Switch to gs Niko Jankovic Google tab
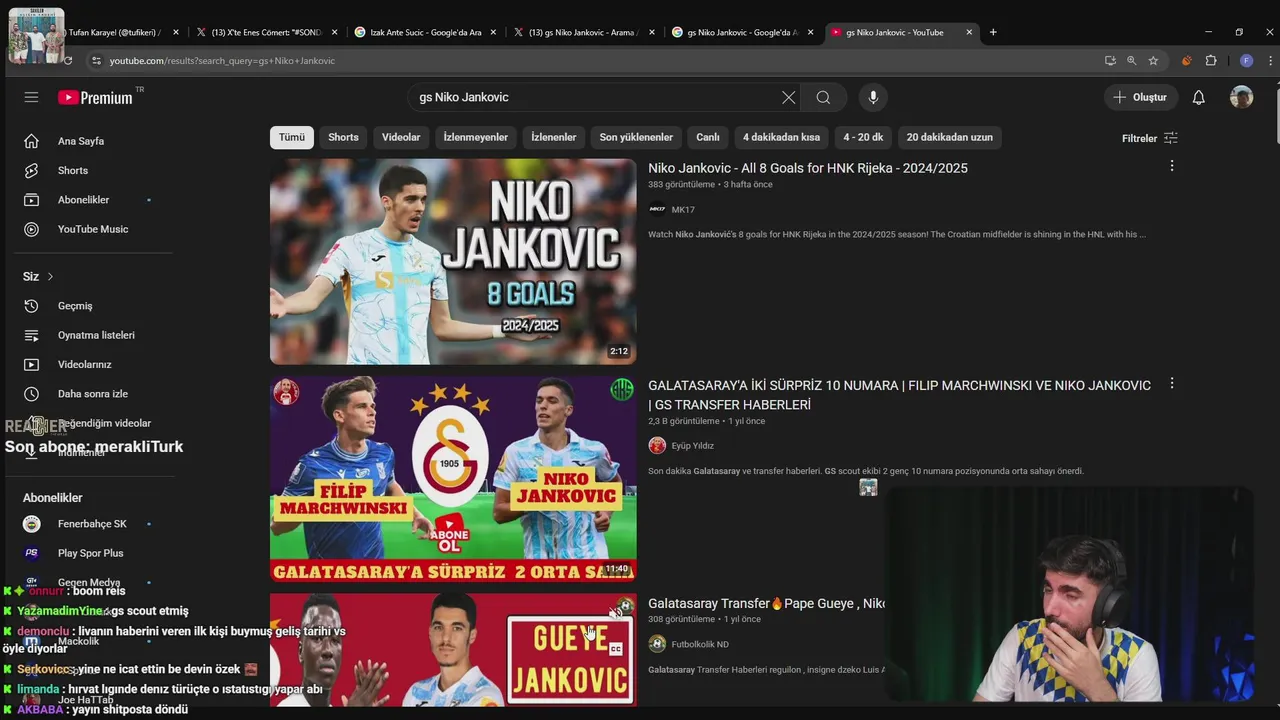Image resolution: width=1280 pixels, height=720 pixels. (742, 32)
